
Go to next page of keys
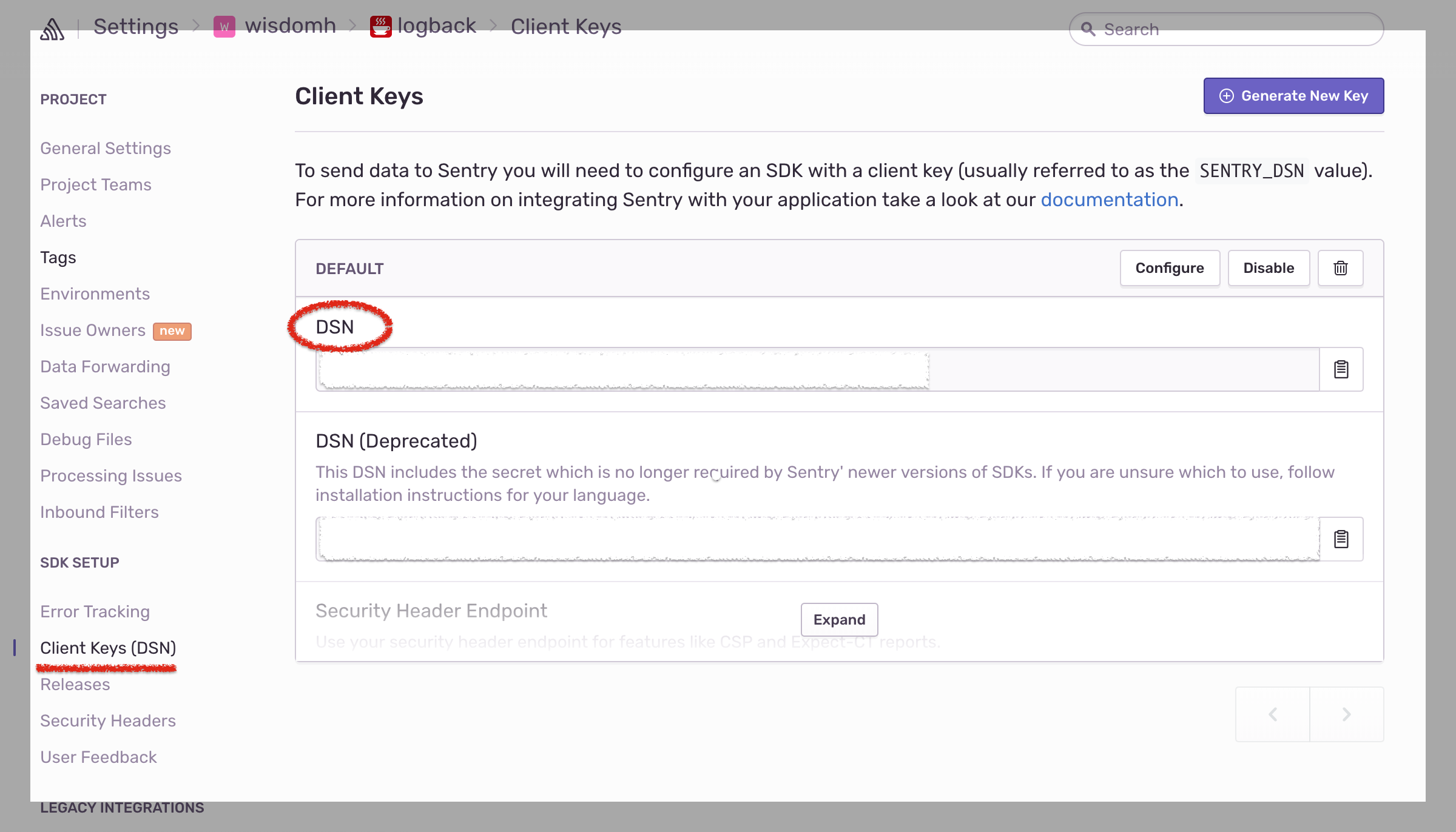point(1346,714)
